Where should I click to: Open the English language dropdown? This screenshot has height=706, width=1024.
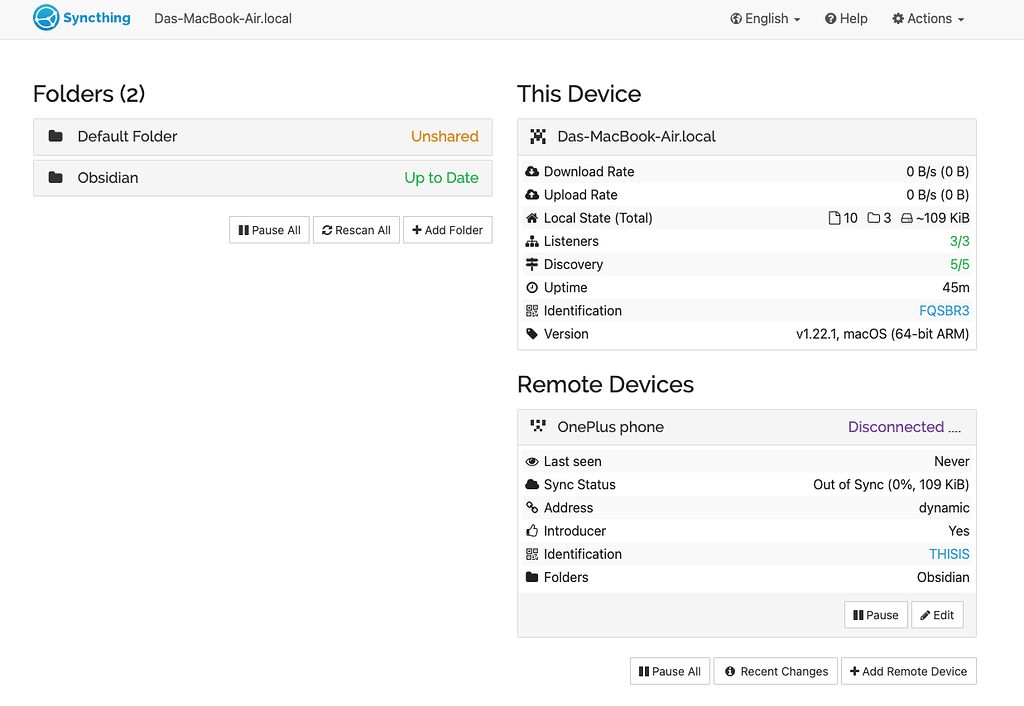(765, 18)
